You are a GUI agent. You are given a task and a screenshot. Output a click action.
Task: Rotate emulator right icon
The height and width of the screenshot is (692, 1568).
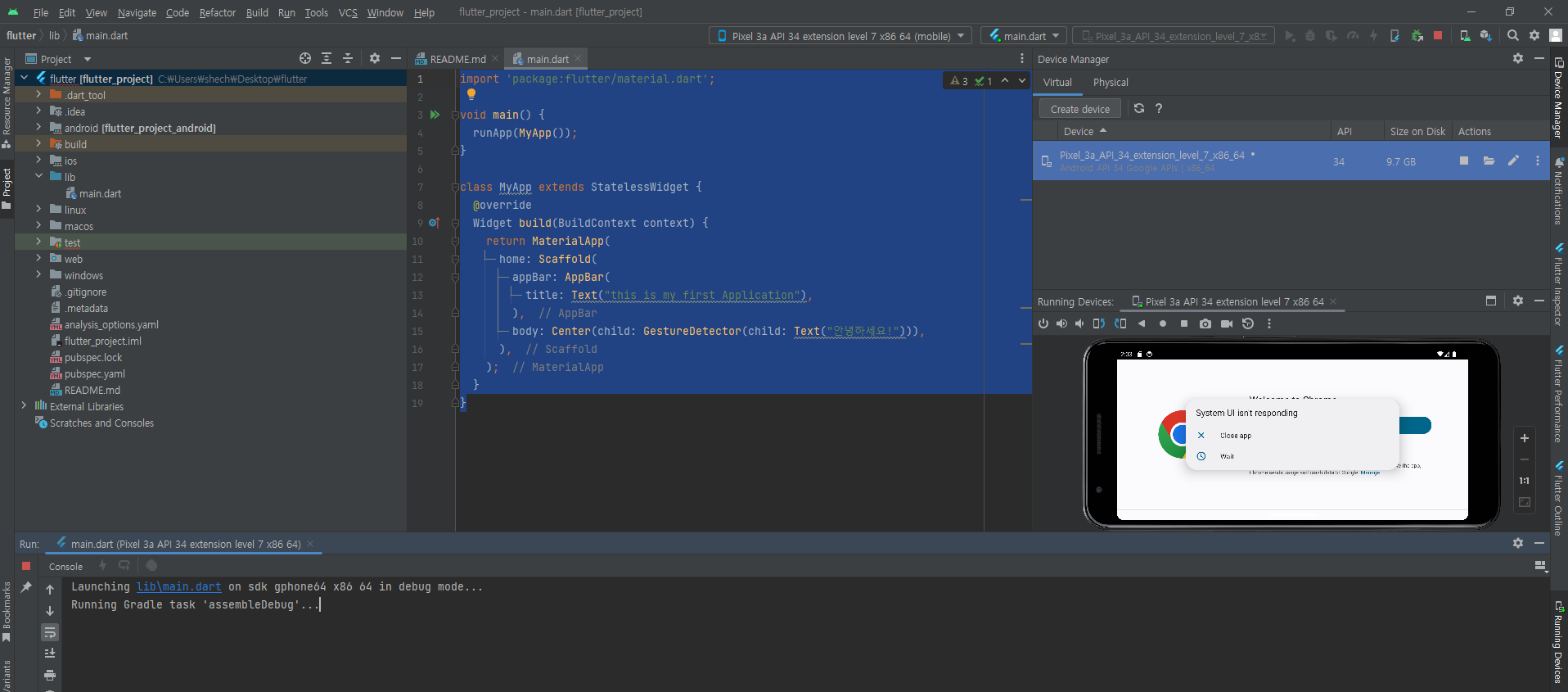tap(1120, 323)
